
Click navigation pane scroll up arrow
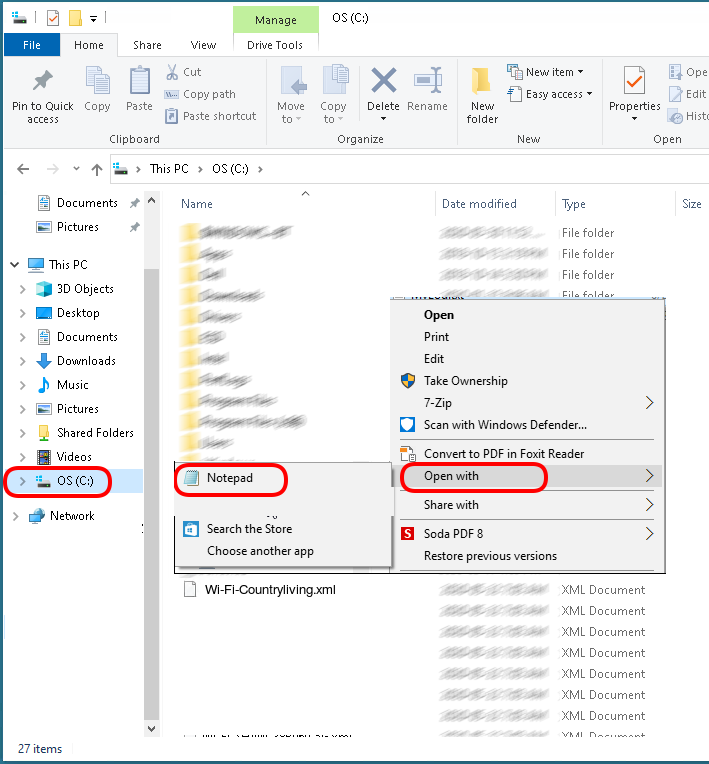coord(152,200)
